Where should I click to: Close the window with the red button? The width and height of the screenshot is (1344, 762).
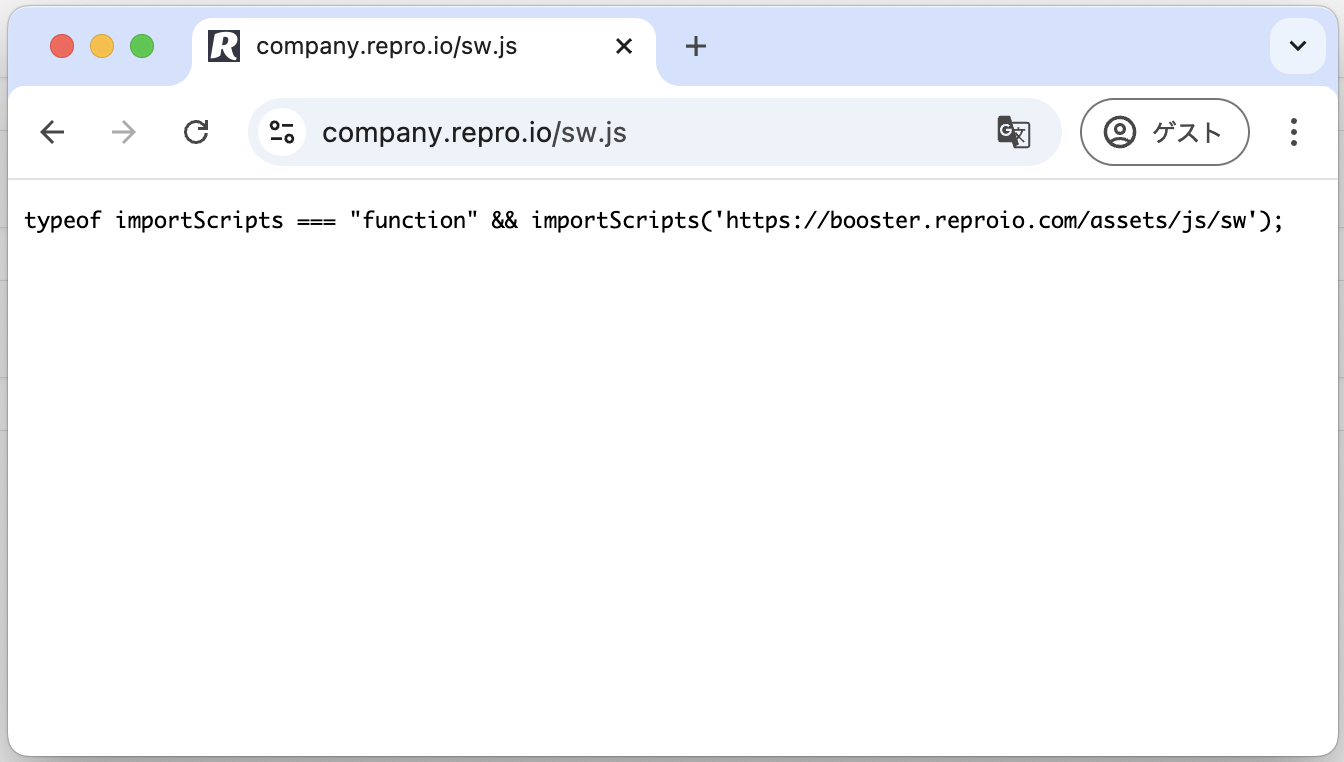[62, 46]
